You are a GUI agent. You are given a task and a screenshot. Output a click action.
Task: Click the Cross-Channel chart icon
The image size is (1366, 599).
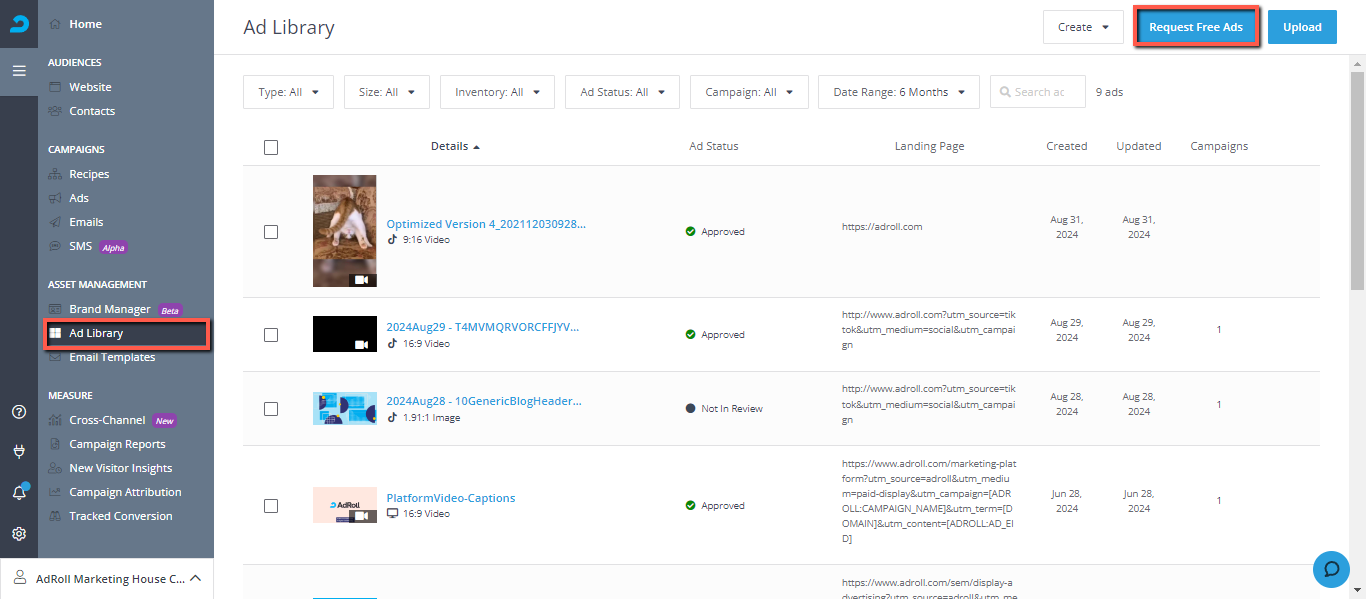[55, 420]
